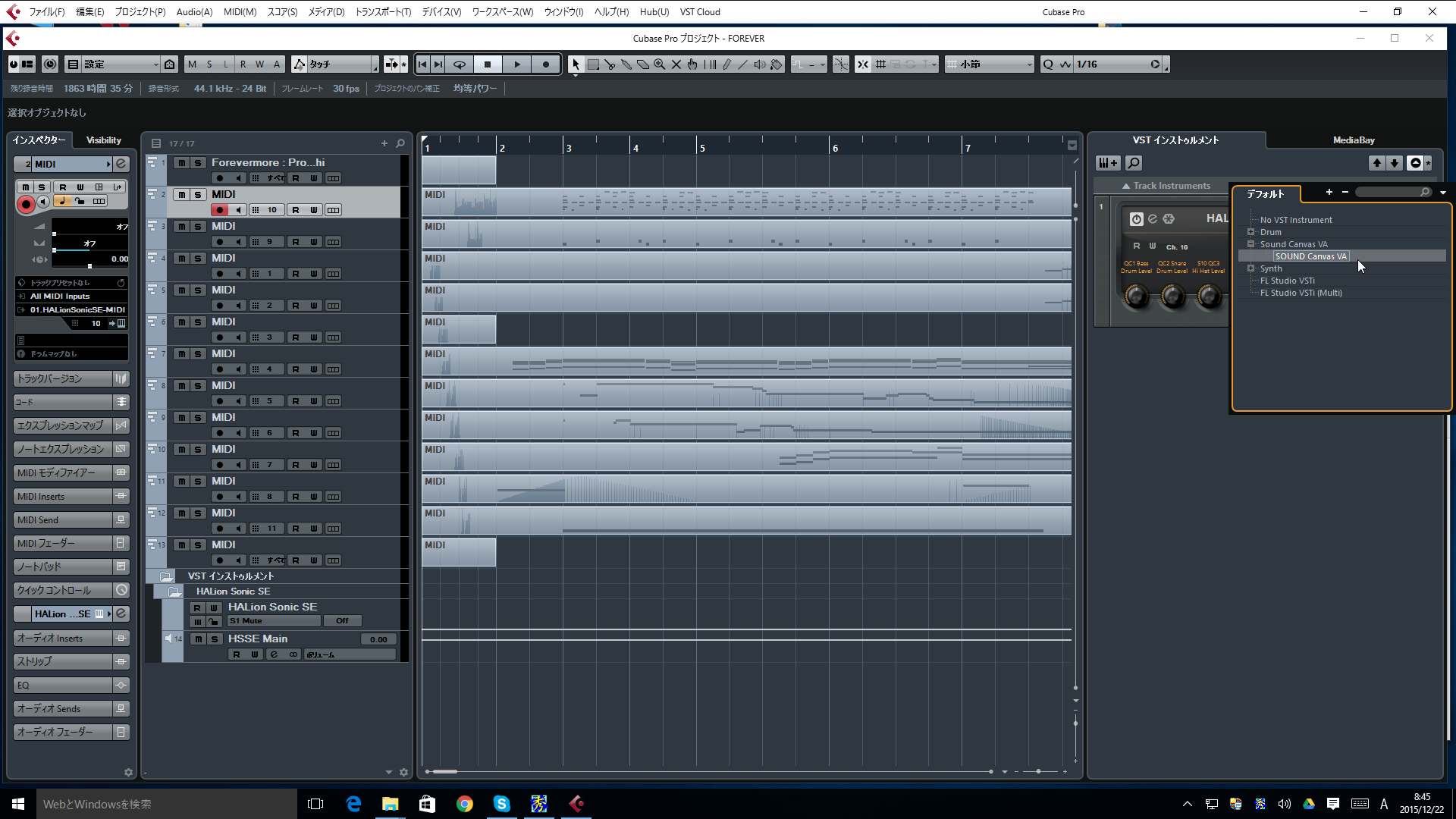
Task: Expand the Drum folder in instrument list
Action: (x=1250, y=232)
